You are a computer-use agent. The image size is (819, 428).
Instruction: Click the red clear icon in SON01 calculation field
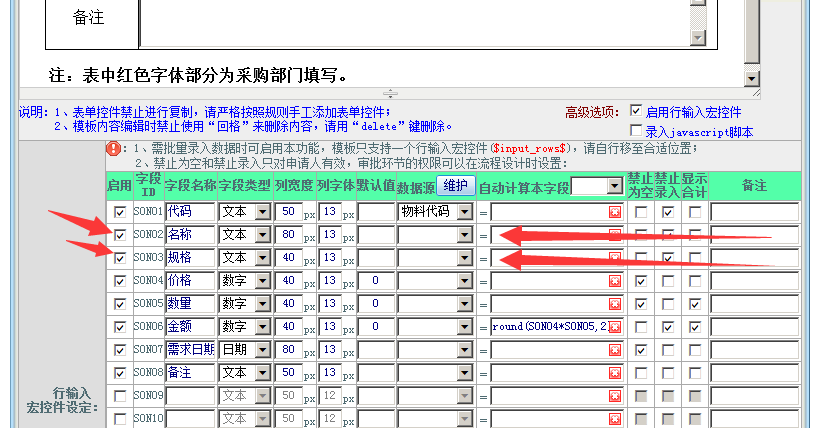pyautogui.click(x=614, y=212)
